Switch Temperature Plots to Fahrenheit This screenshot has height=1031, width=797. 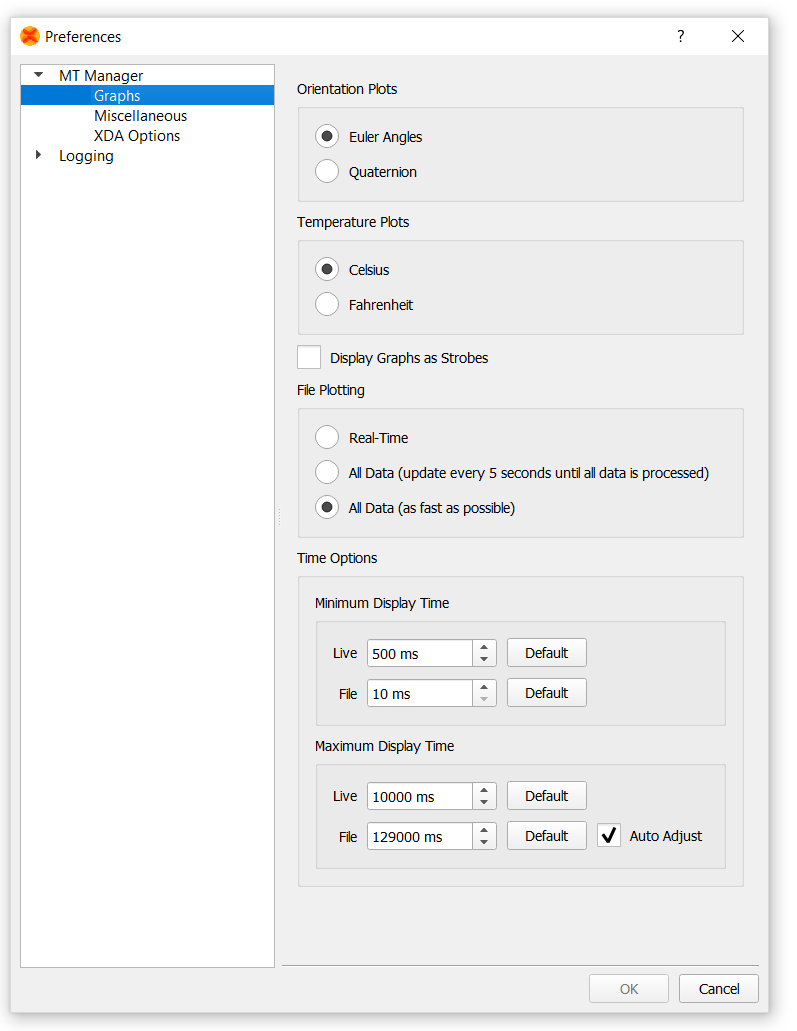click(x=326, y=304)
